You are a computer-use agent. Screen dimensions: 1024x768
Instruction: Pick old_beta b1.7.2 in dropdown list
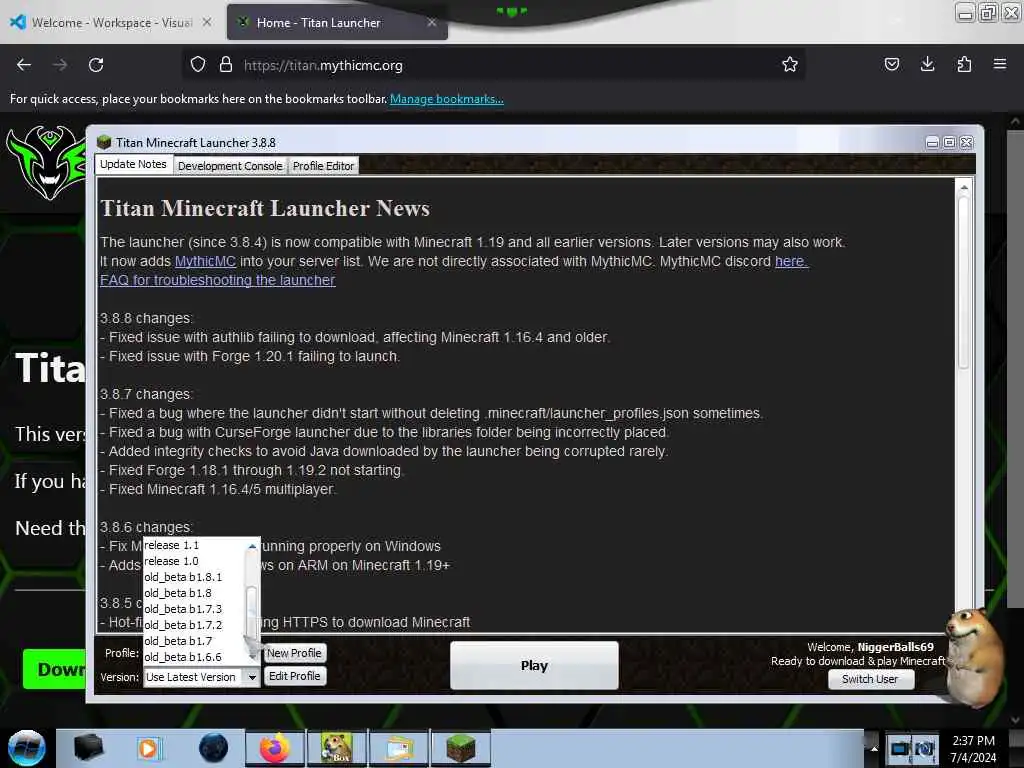click(193, 625)
